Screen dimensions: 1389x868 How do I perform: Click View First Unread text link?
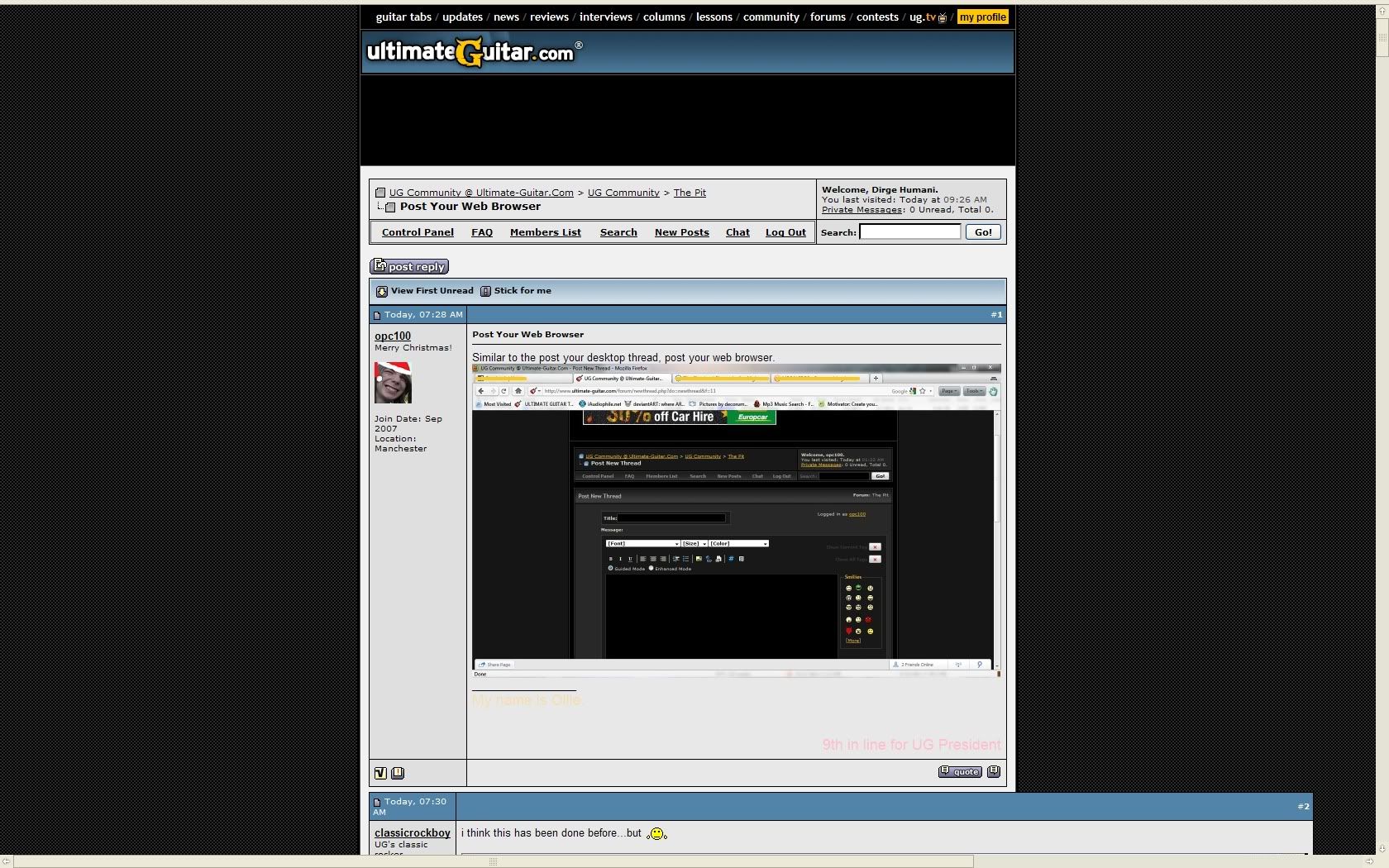pyautogui.click(x=432, y=291)
